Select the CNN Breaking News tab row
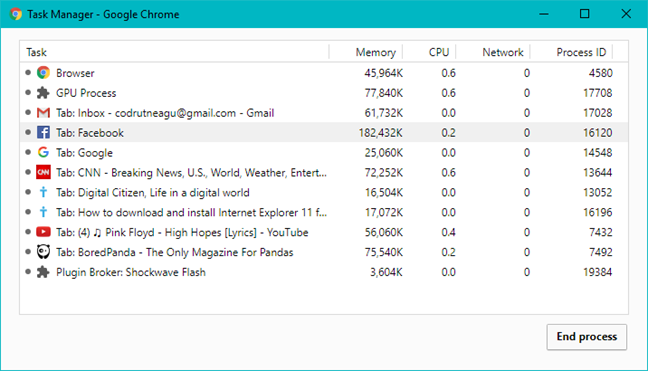This screenshot has width=648, height=371. coord(324,172)
